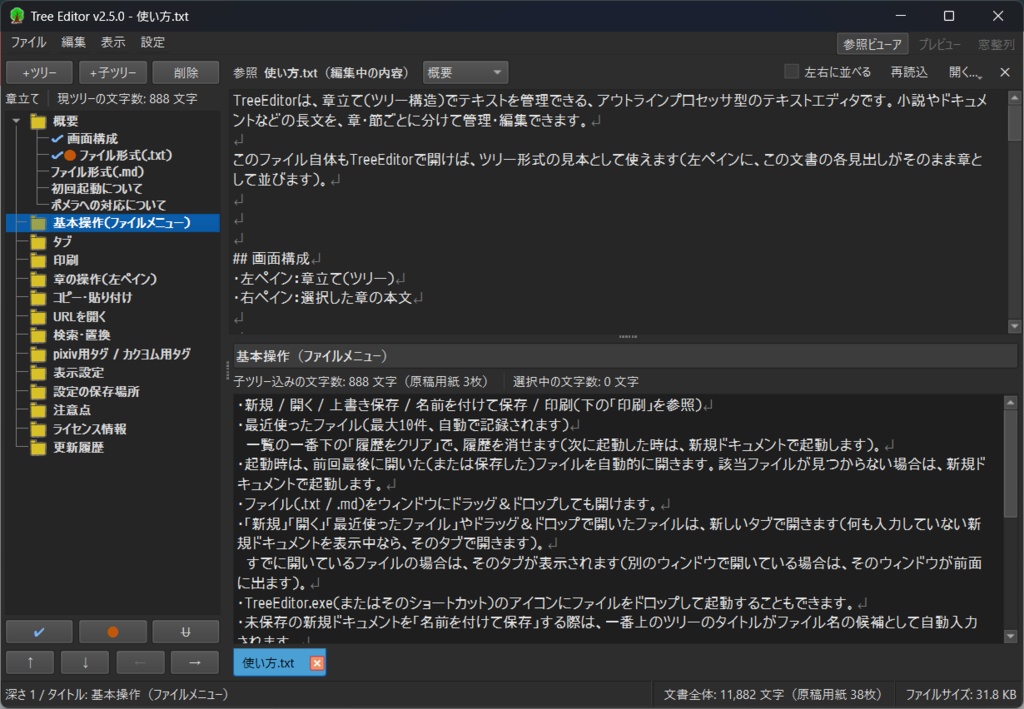Select ポメラへの対応について tree item
Viewport: 1024px width, 709px height.
[x=108, y=205]
